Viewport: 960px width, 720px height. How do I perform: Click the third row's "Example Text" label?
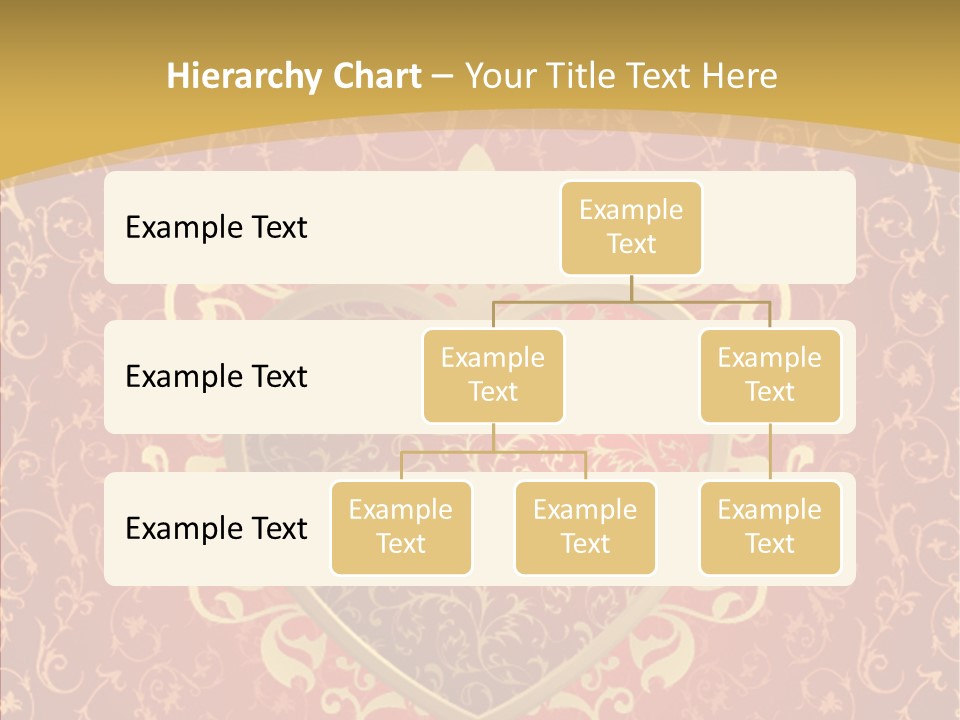tap(216, 528)
